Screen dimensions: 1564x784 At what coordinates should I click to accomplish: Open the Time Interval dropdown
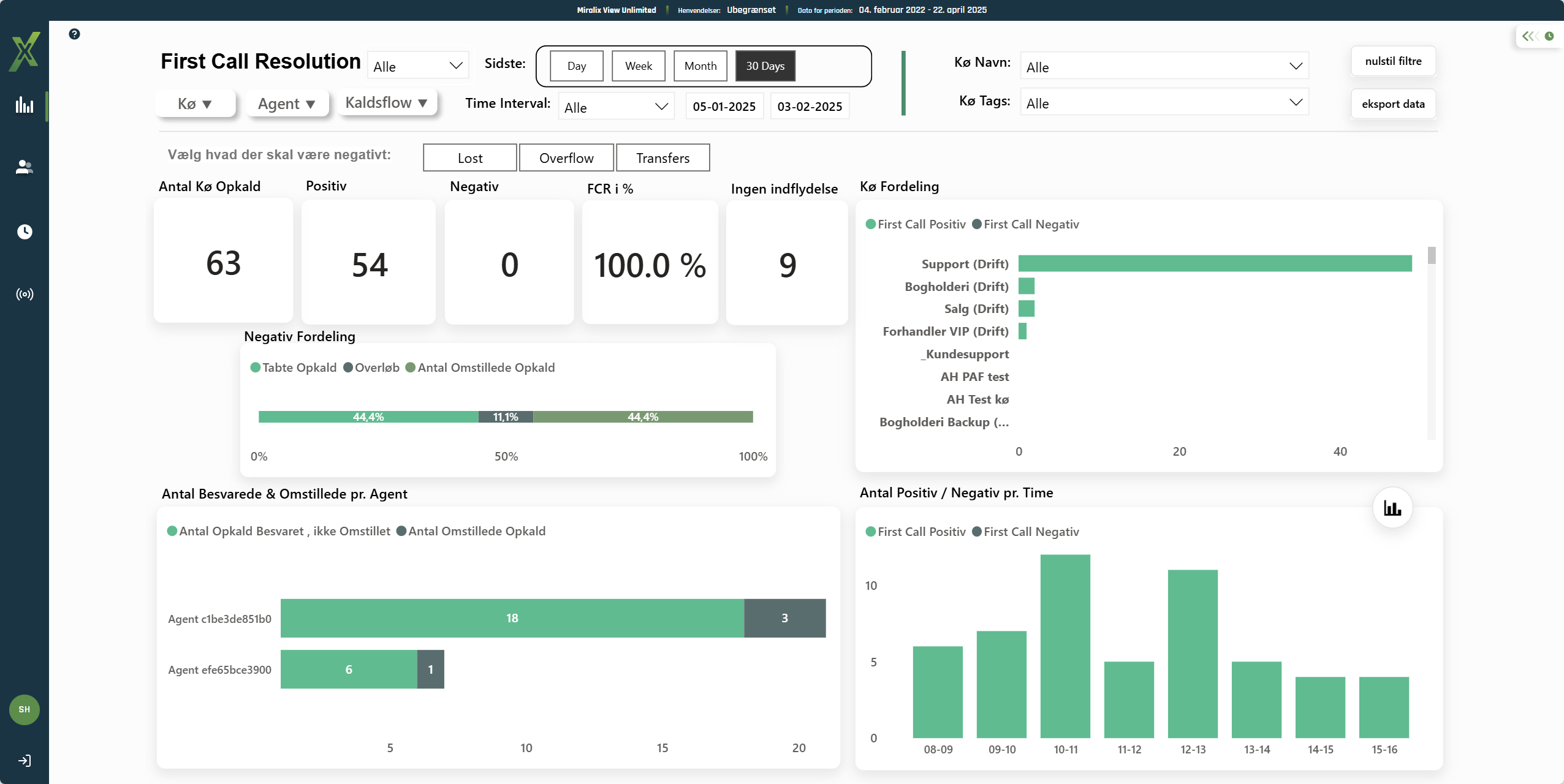tap(616, 107)
